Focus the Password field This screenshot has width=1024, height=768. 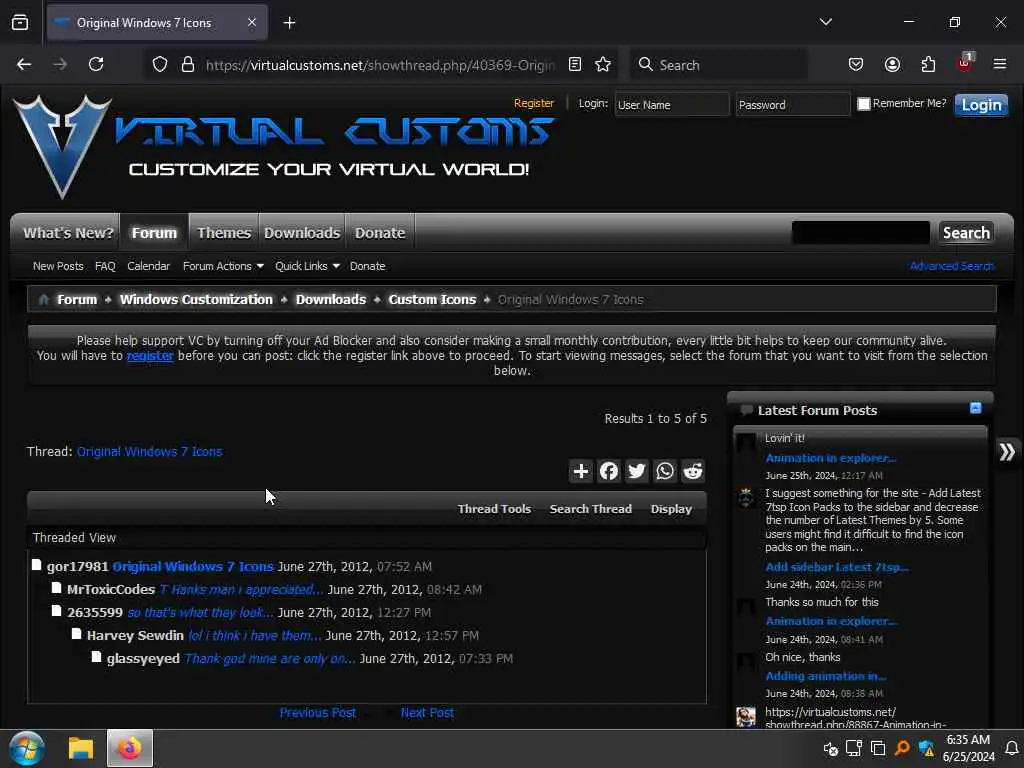click(x=793, y=104)
